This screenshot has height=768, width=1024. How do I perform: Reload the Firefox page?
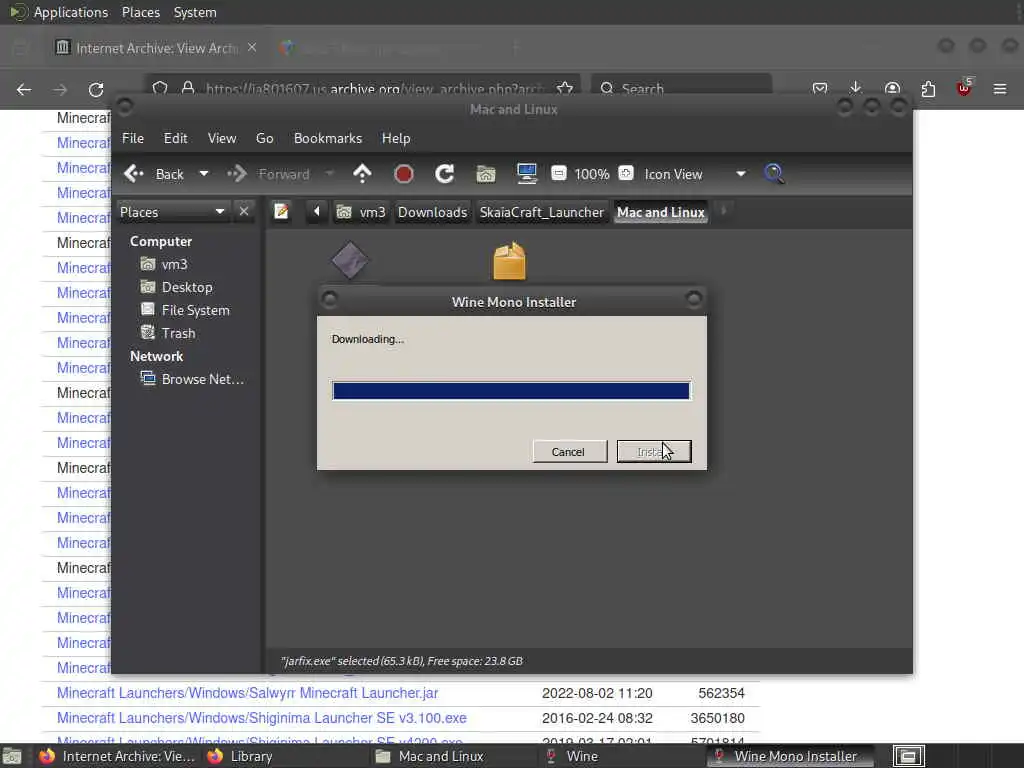[96, 89]
